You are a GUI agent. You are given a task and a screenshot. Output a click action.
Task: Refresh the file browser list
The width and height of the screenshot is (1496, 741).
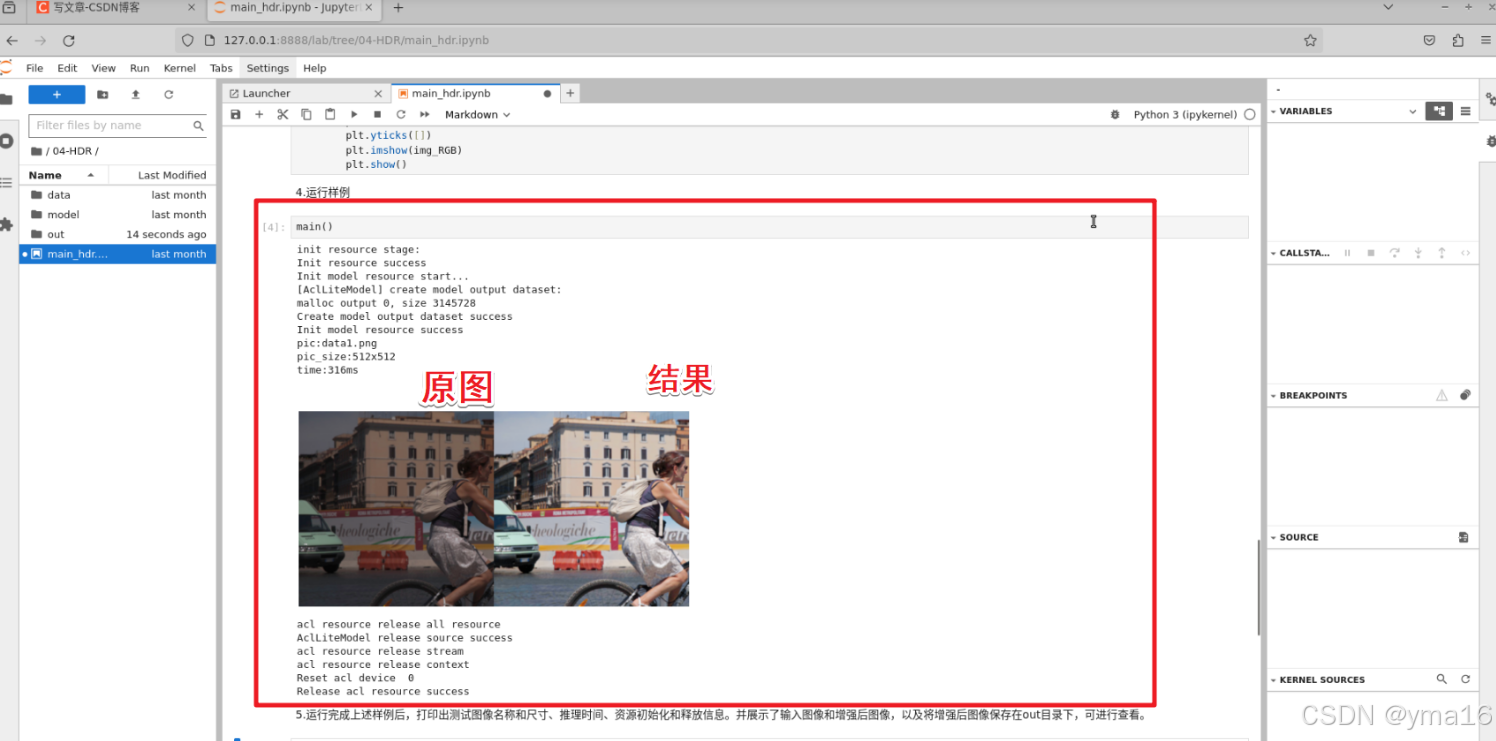169,94
